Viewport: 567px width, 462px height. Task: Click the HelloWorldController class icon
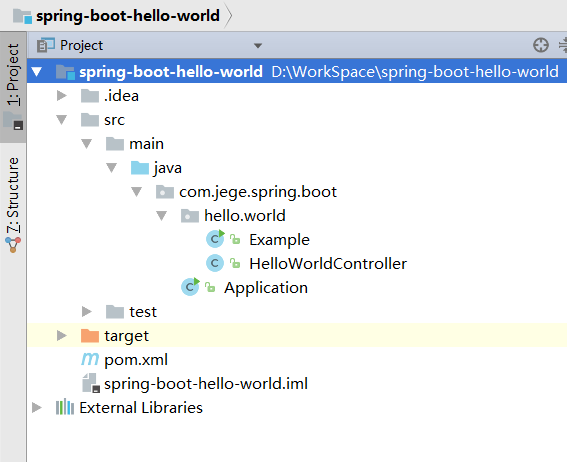[x=215, y=263]
